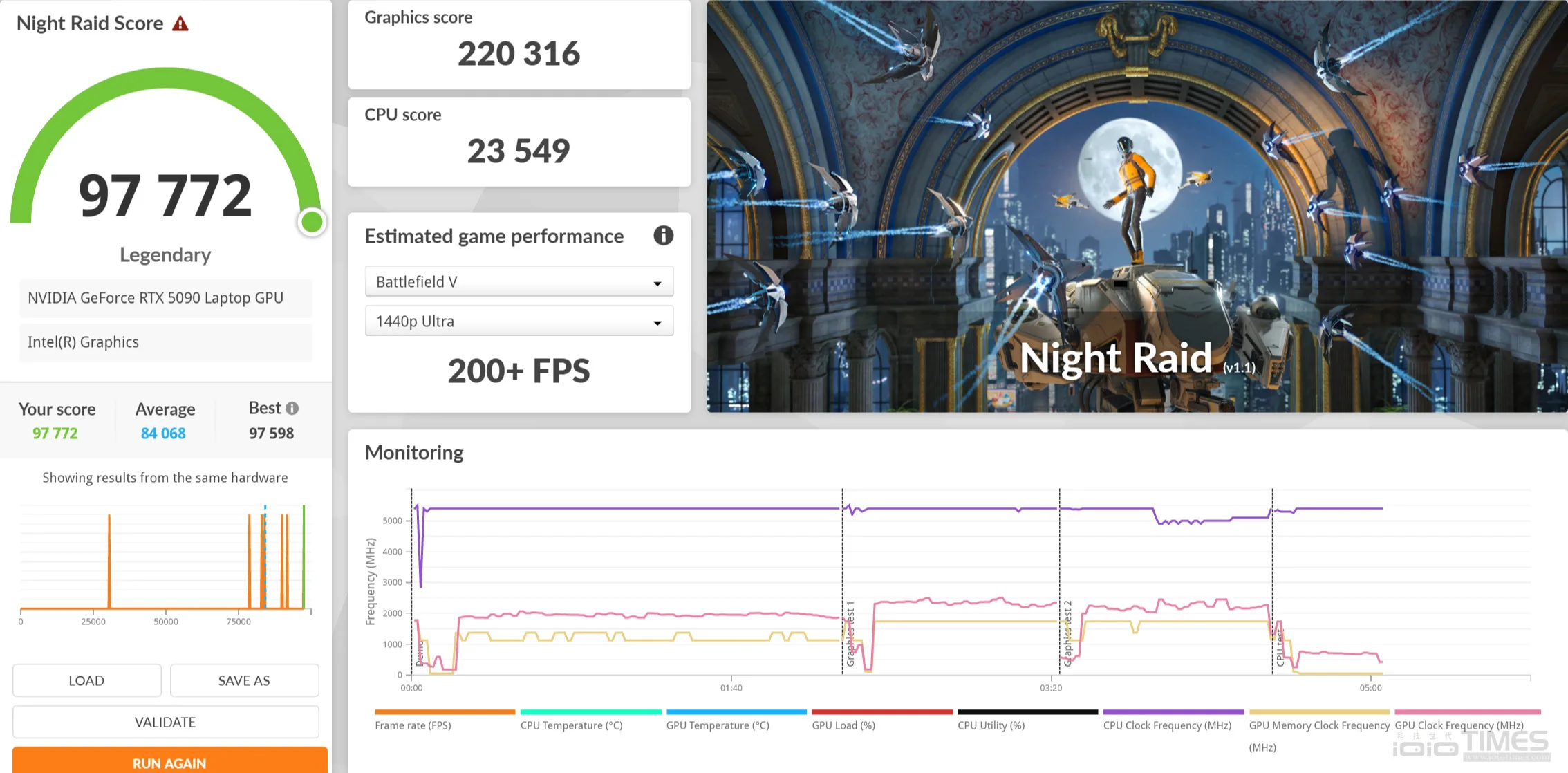Viewport: 1568px width, 773px height.
Task: Select the Intel(R) Graphics row
Action: coord(166,342)
